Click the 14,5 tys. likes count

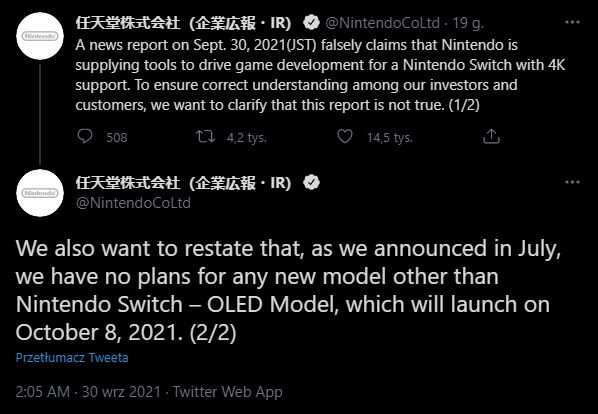pyautogui.click(x=390, y=137)
